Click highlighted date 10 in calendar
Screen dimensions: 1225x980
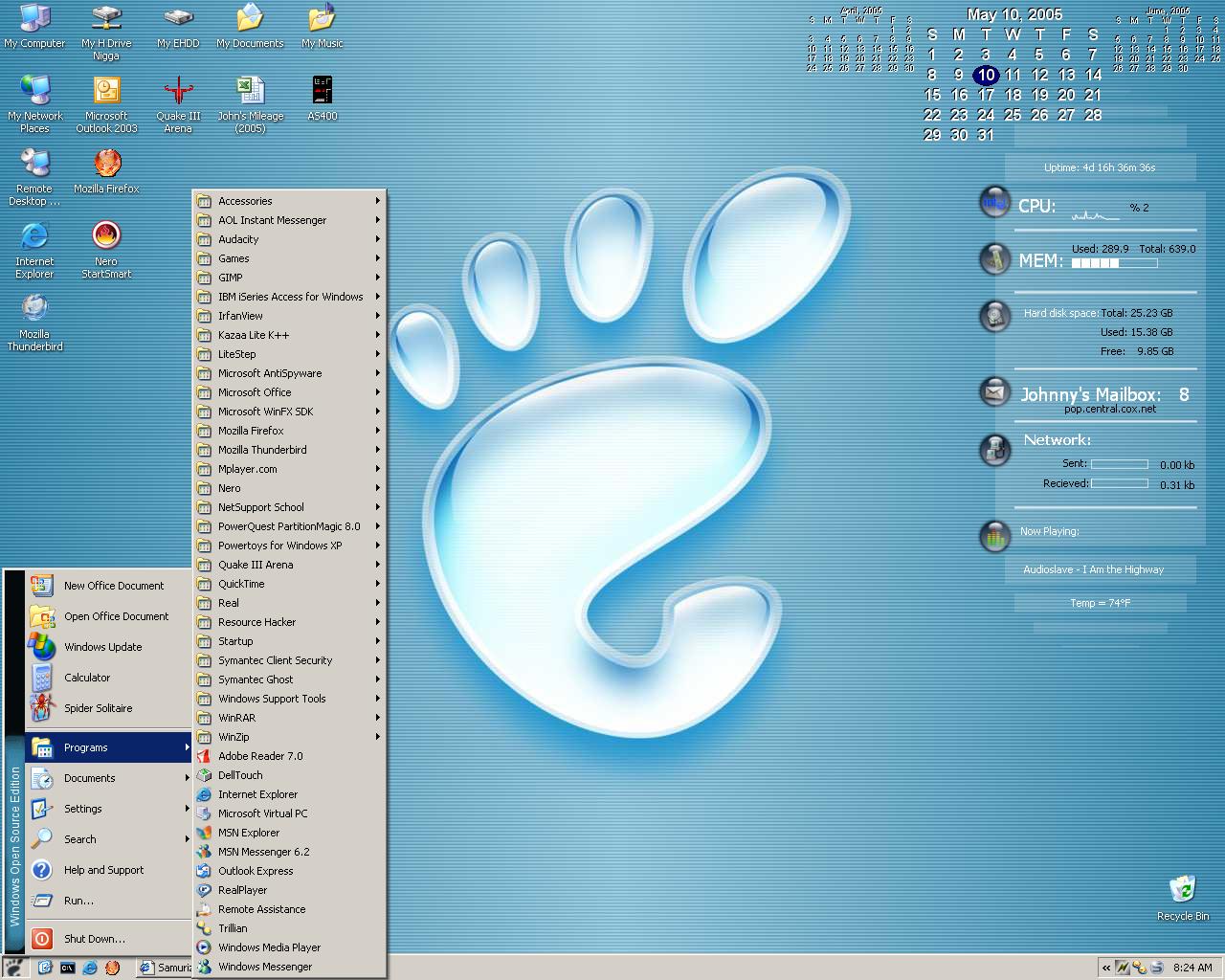click(x=986, y=75)
